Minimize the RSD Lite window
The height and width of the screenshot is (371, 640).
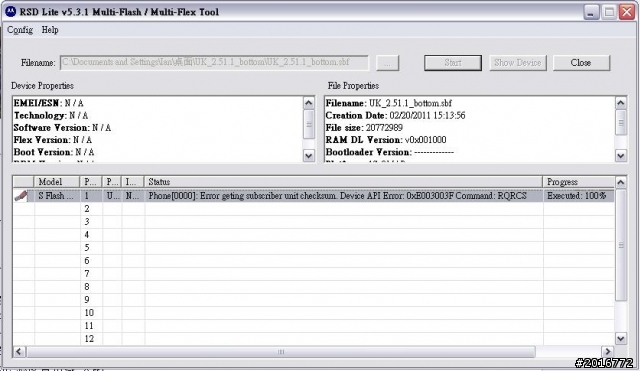pyautogui.click(x=591, y=12)
